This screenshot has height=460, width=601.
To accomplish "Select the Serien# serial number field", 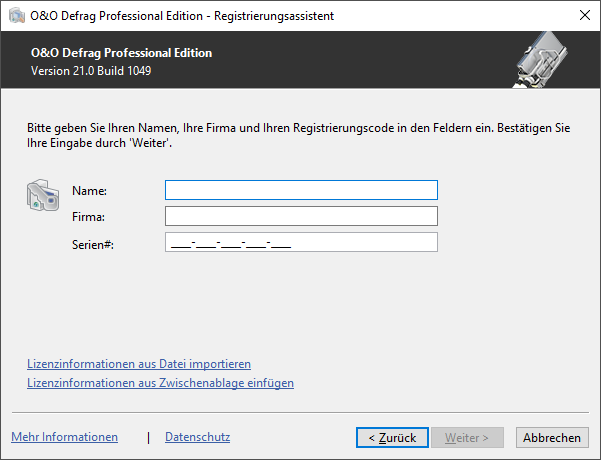I will click(301, 242).
